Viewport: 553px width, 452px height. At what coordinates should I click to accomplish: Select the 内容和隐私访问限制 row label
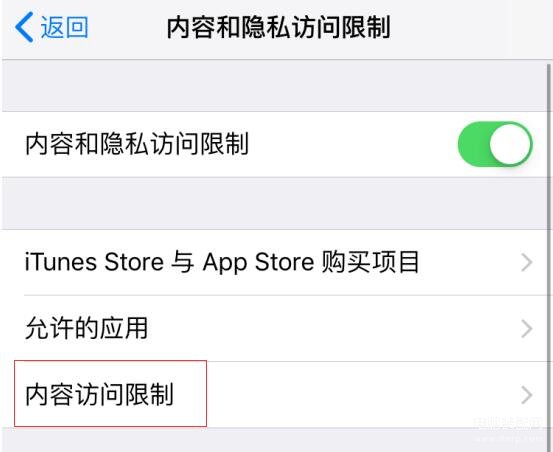click(137, 144)
